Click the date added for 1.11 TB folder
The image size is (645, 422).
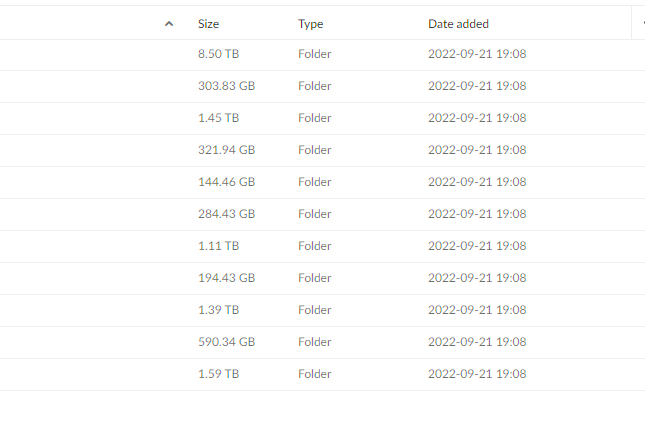click(x=477, y=246)
